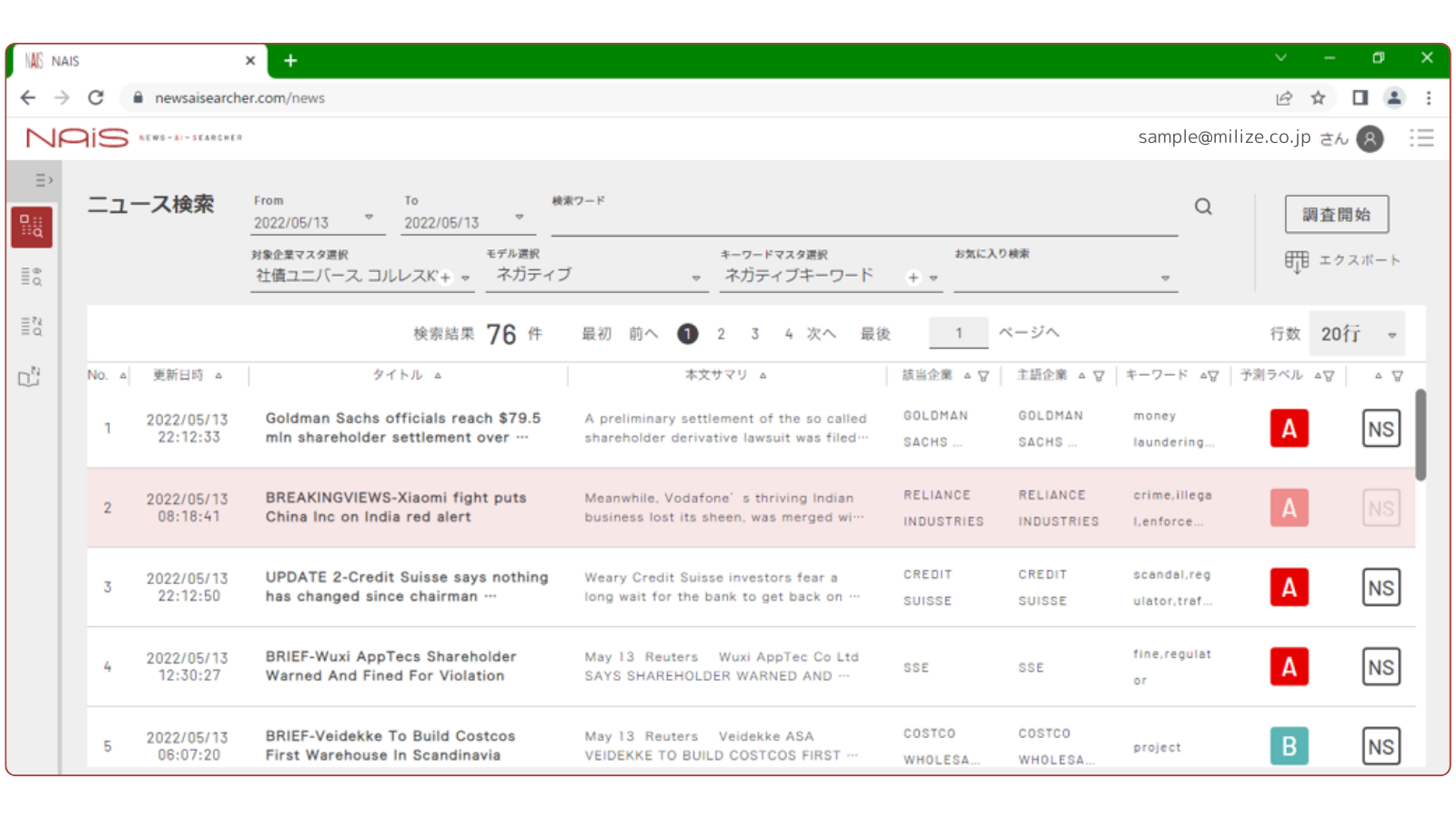1456x819 pixels.
Task: Expand the キーワードマスタ選択 dropdown arrow
Action: pyautogui.click(x=934, y=278)
